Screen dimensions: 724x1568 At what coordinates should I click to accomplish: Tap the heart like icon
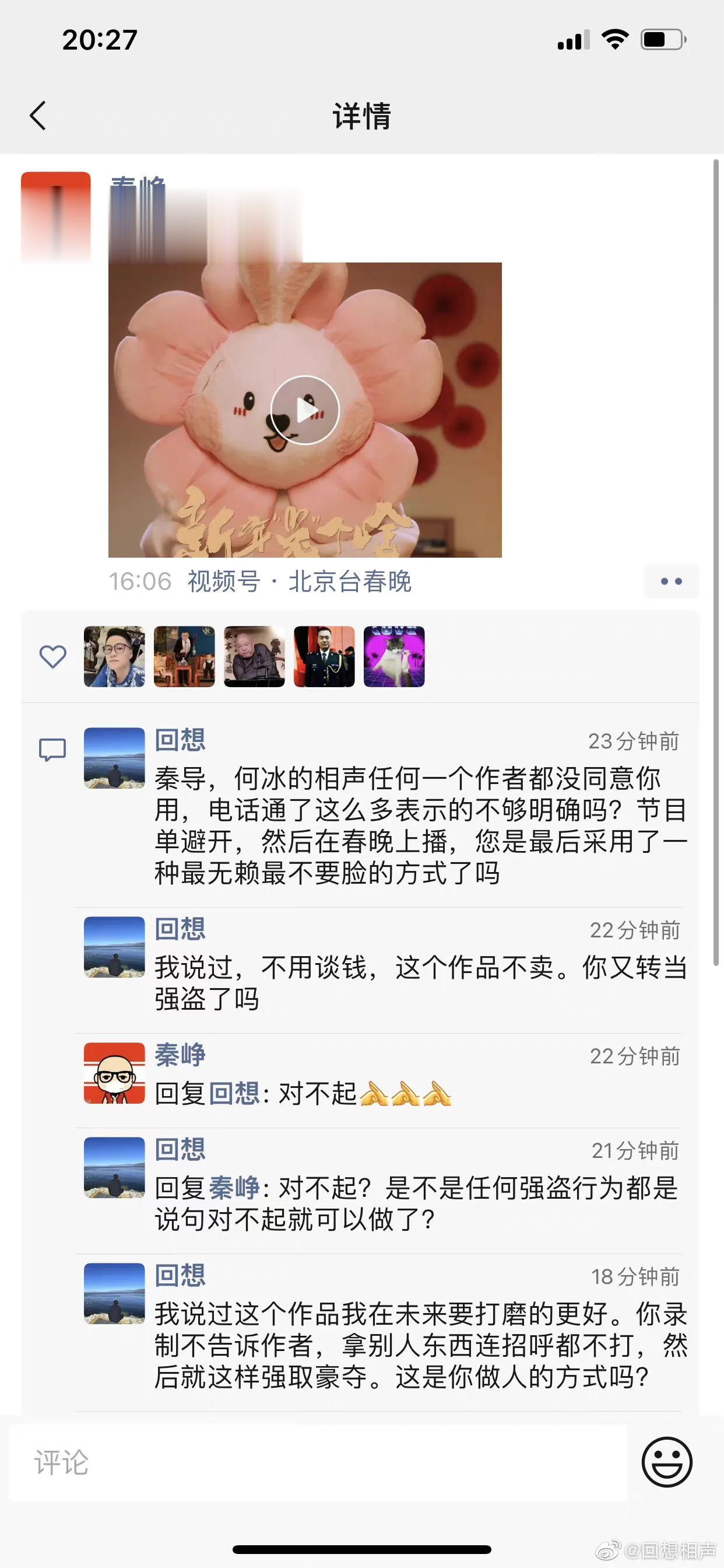[x=53, y=656]
